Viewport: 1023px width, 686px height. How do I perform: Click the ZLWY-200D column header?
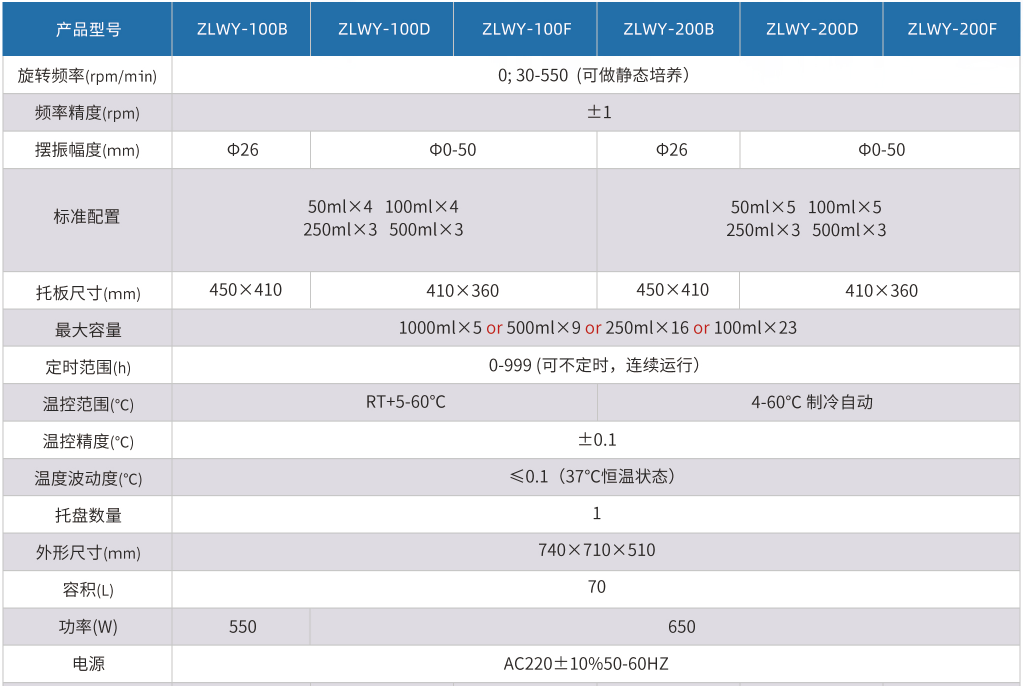coord(812,29)
